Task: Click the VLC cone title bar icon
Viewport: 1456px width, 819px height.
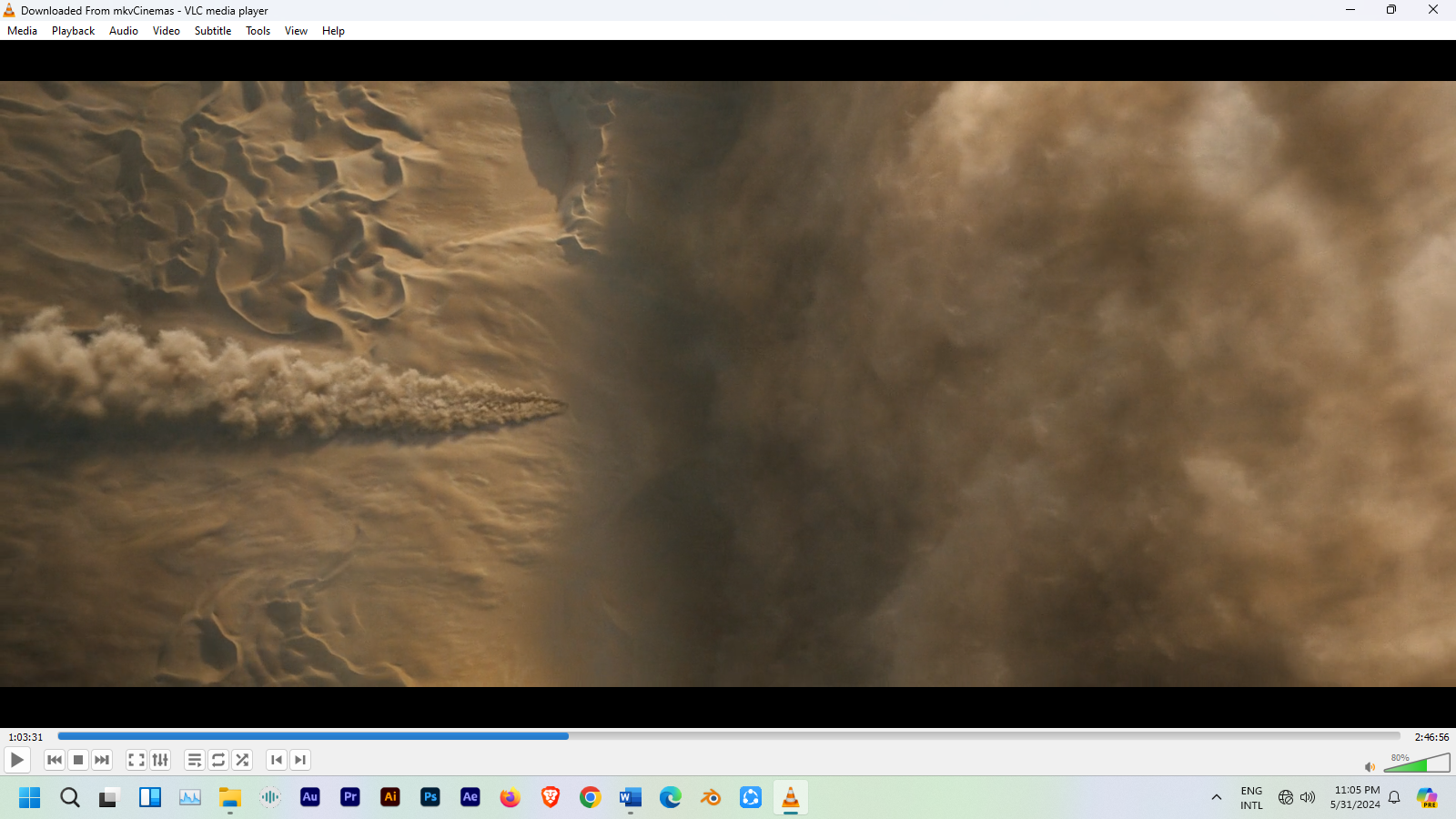Action: pyautogui.click(x=9, y=10)
